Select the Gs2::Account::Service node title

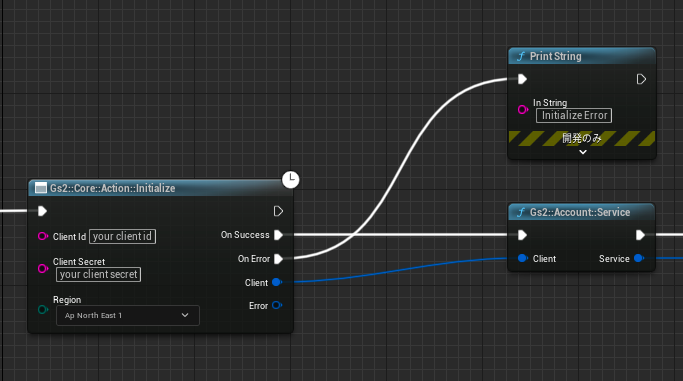tap(580, 212)
